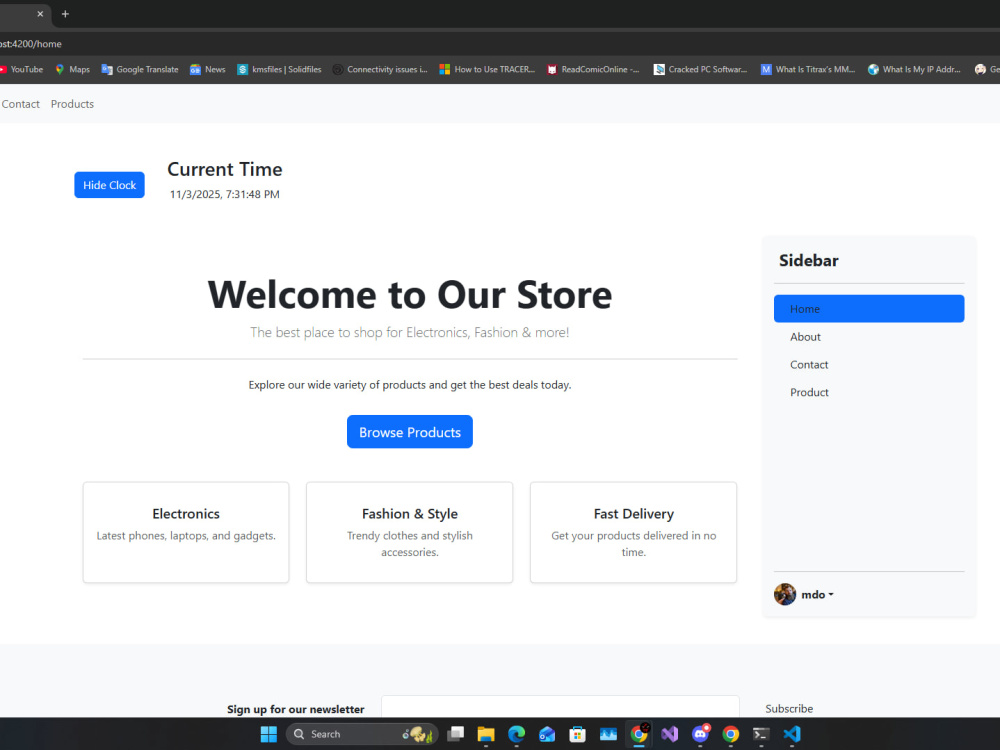Viewport: 1000px width, 750px height.
Task: Open Task View from the taskbar
Action: tap(455, 734)
